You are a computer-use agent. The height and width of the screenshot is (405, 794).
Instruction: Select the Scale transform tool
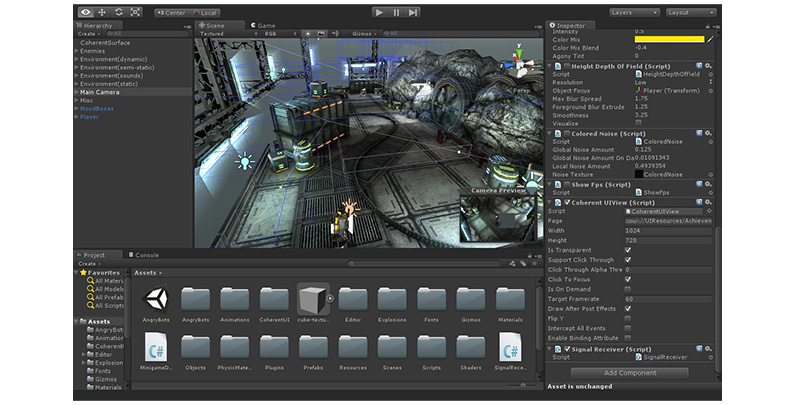pos(136,12)
